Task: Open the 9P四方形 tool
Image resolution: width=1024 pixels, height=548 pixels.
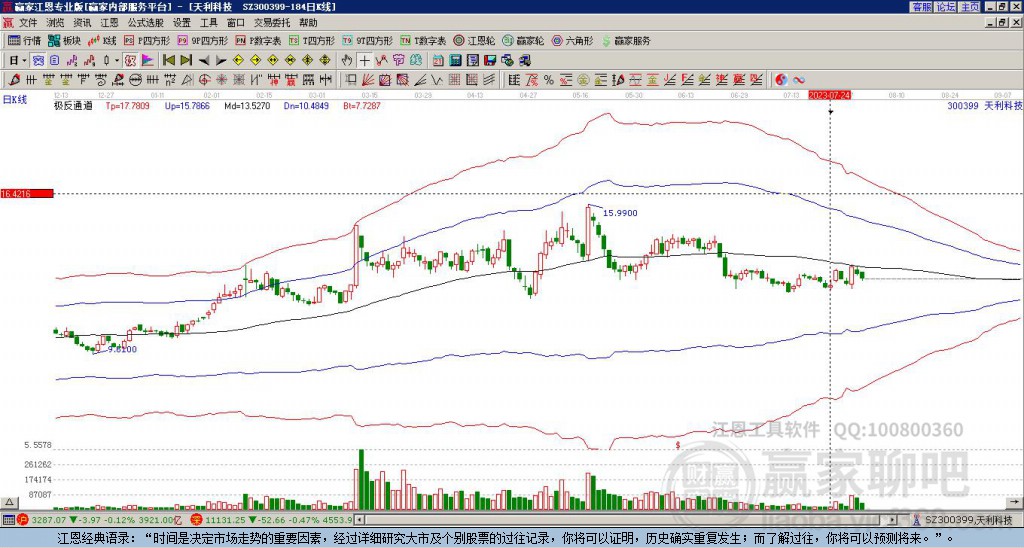Action: pyautogui.click(x=203, y=40)
